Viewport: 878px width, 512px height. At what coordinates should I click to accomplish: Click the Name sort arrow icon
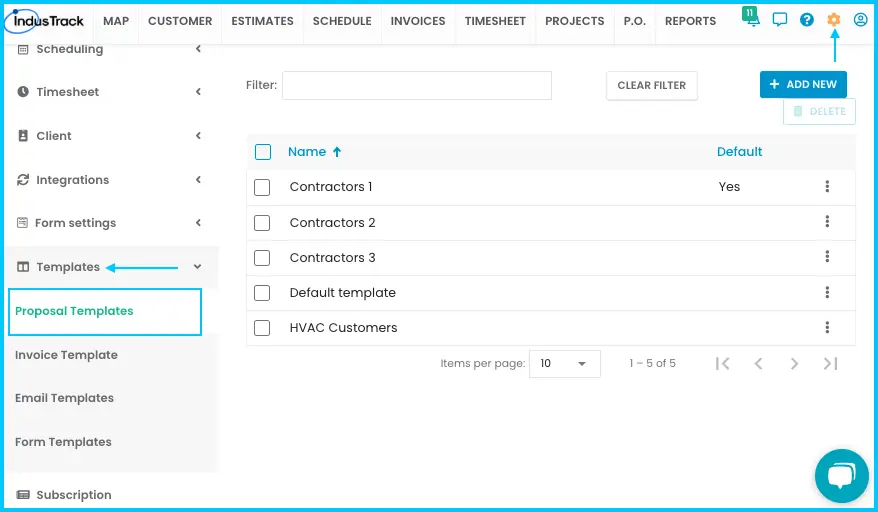(x=337, y=152)
